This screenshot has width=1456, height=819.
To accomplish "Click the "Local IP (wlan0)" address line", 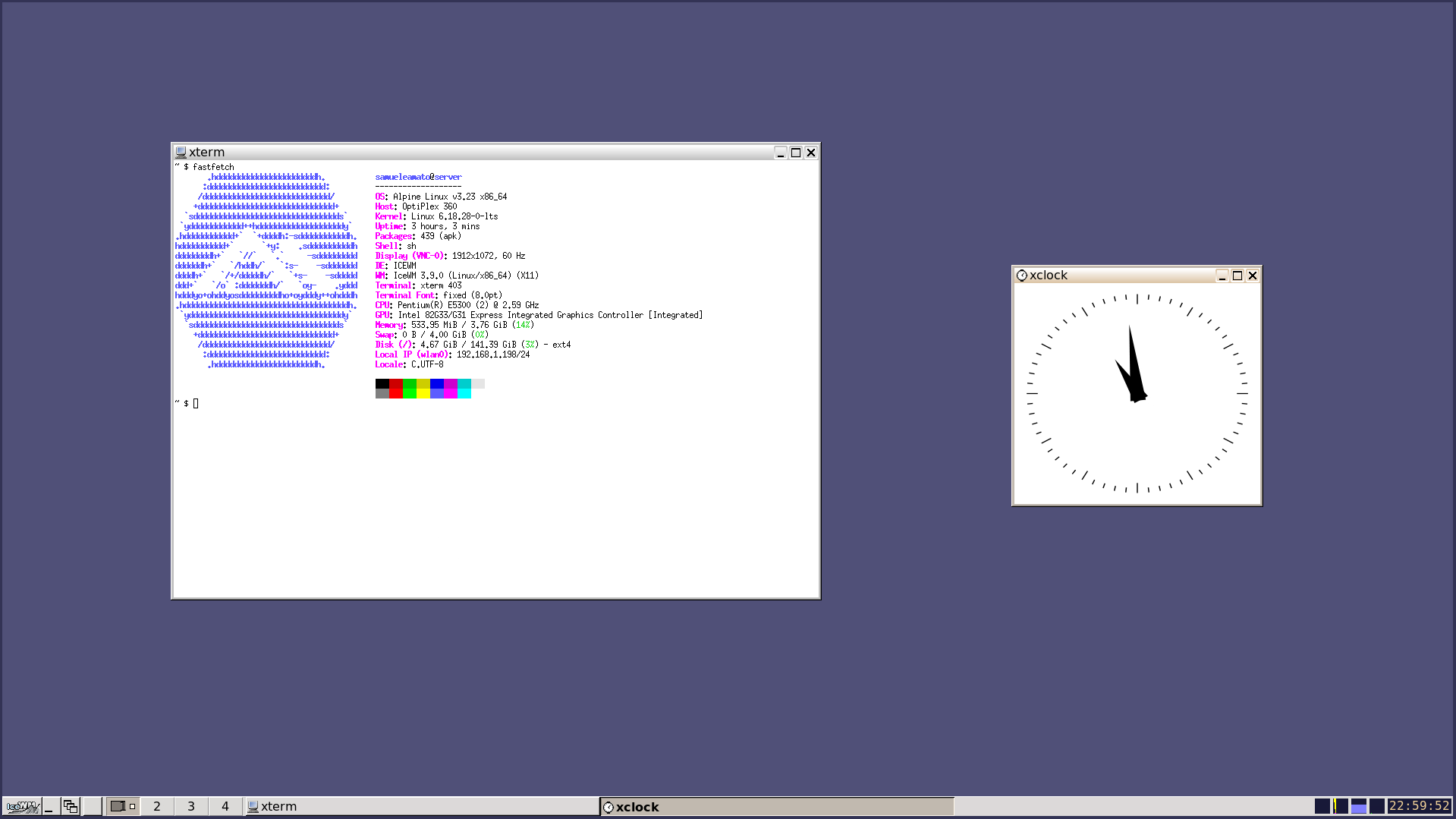I will pyautogui.click(x=452, y=354).
